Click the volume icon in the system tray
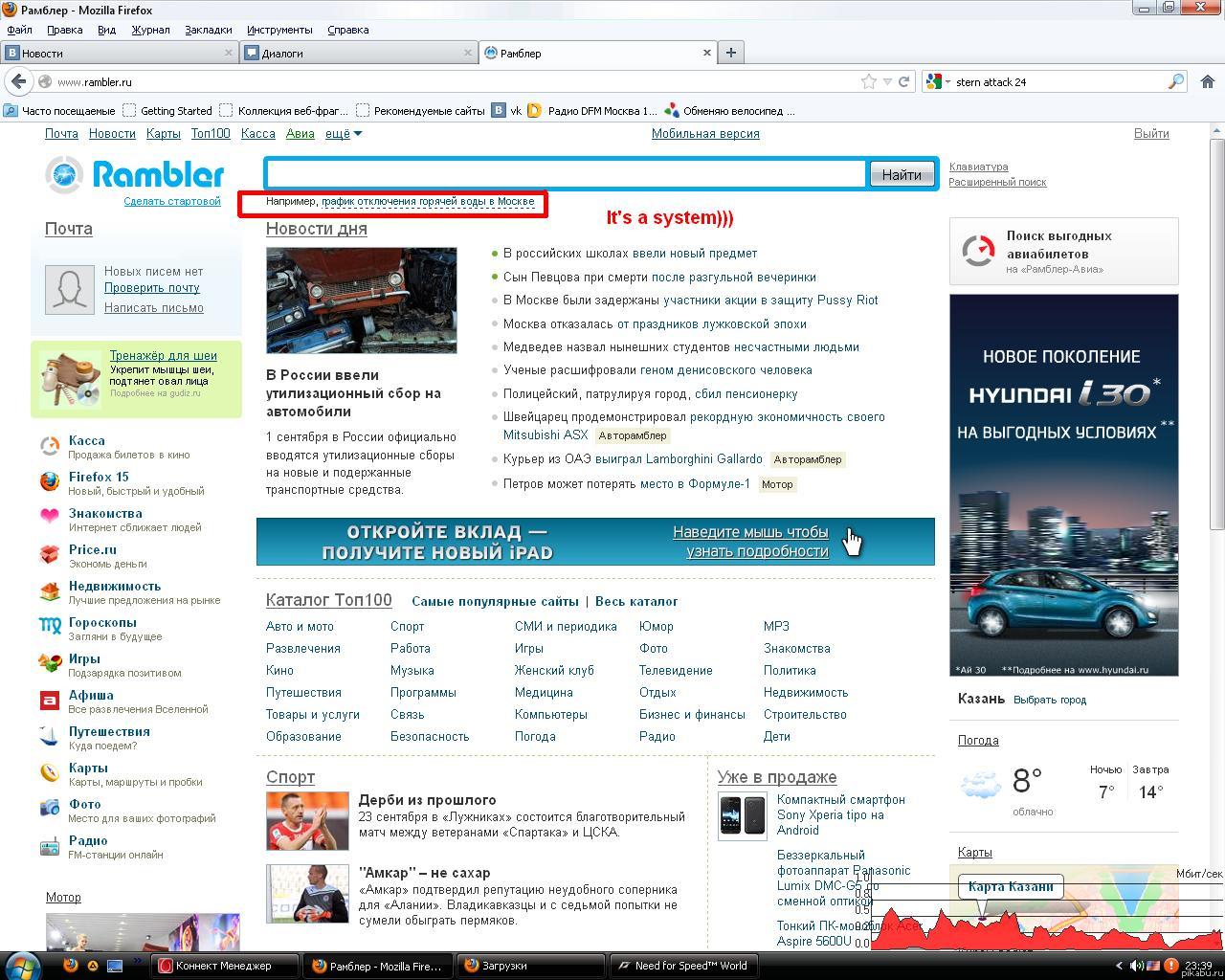1225x980 pixels. tap(1136, 966)
